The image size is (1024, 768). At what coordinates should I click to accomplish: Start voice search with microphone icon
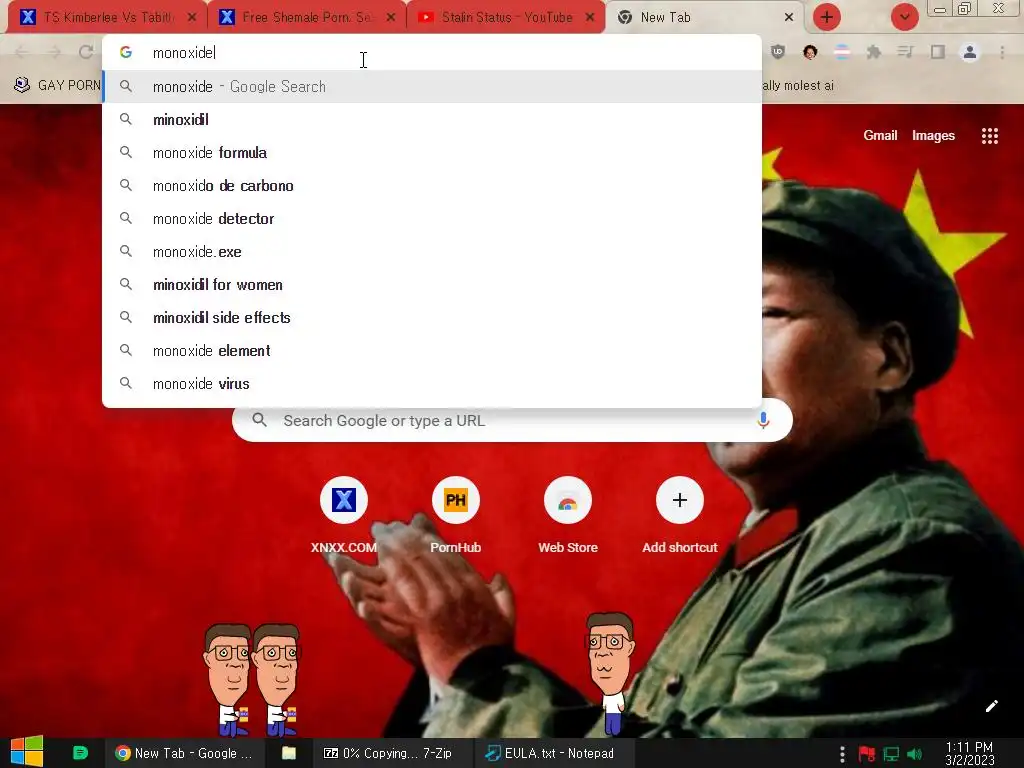pos(763,421)
